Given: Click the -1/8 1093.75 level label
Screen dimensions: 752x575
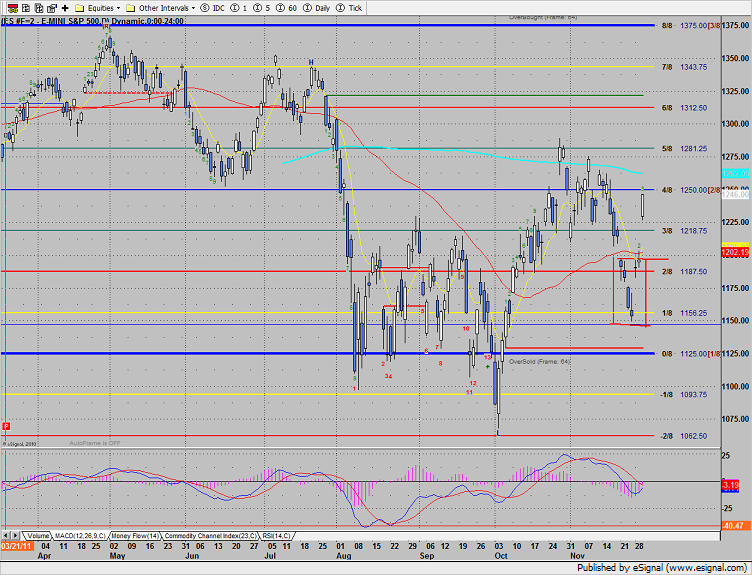Looking at the screenshot, I should click(683, 395).
